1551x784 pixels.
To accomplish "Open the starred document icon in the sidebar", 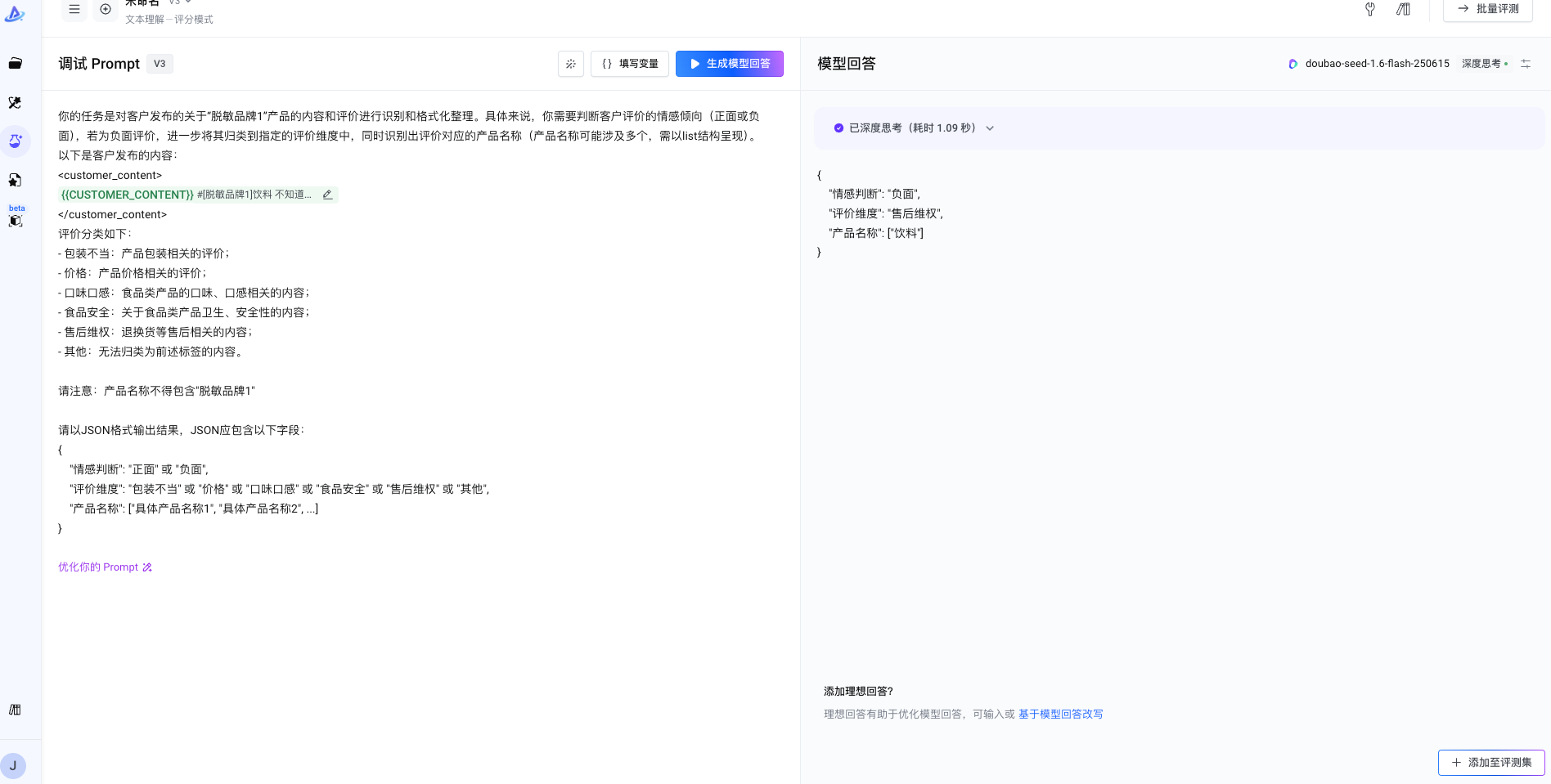I will [15, 180].
